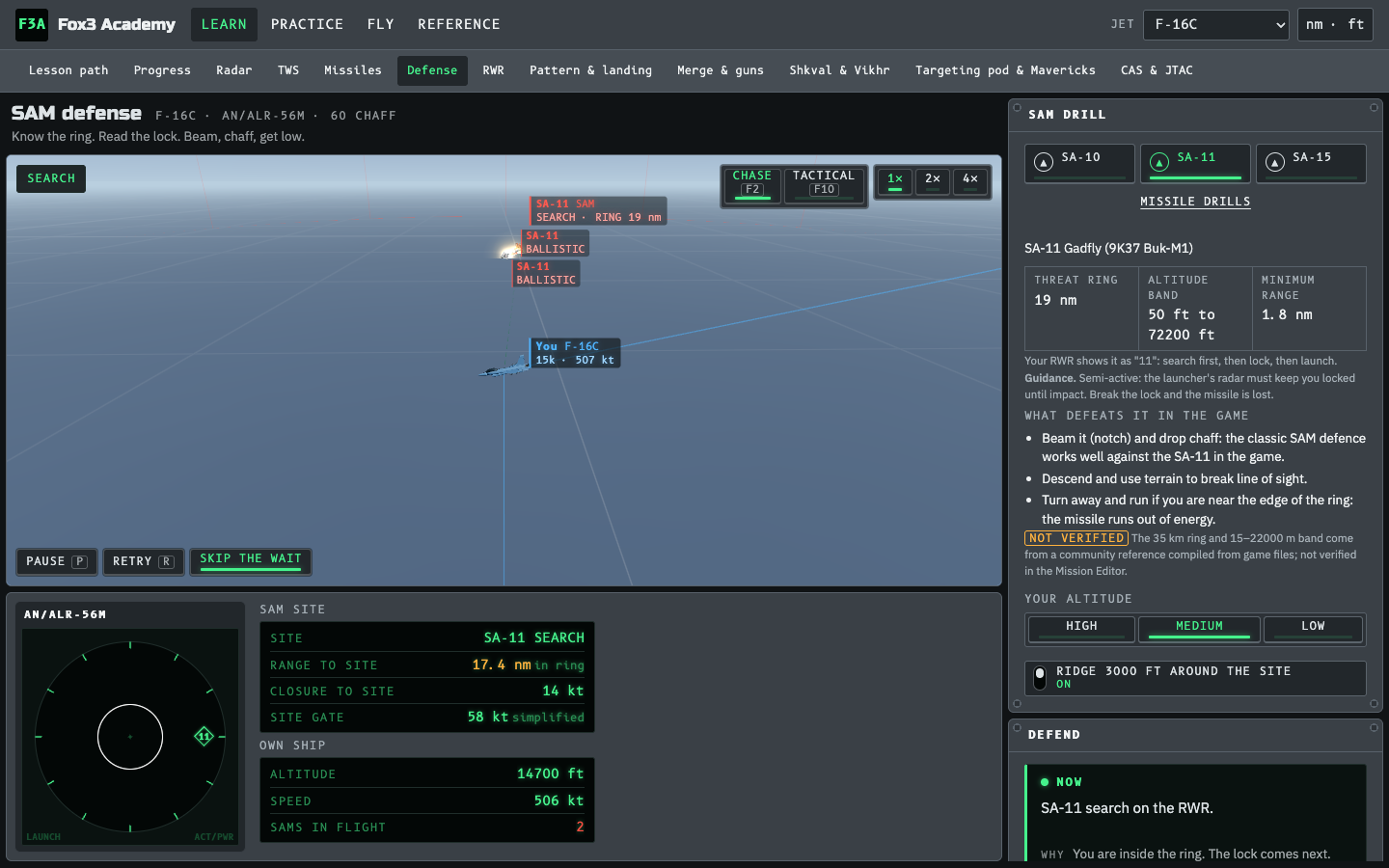Screen dimensions: 1389x868
Task: Toggle the nm · ft units switch
Action: 1335,25
